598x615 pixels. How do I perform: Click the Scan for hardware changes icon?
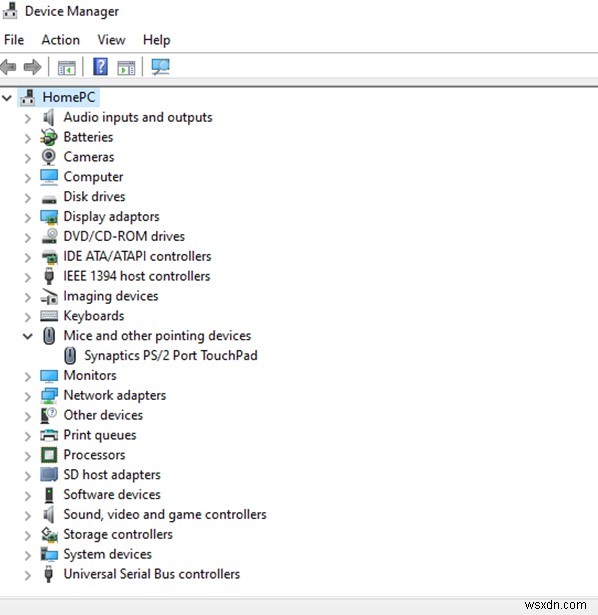(161, 67)
